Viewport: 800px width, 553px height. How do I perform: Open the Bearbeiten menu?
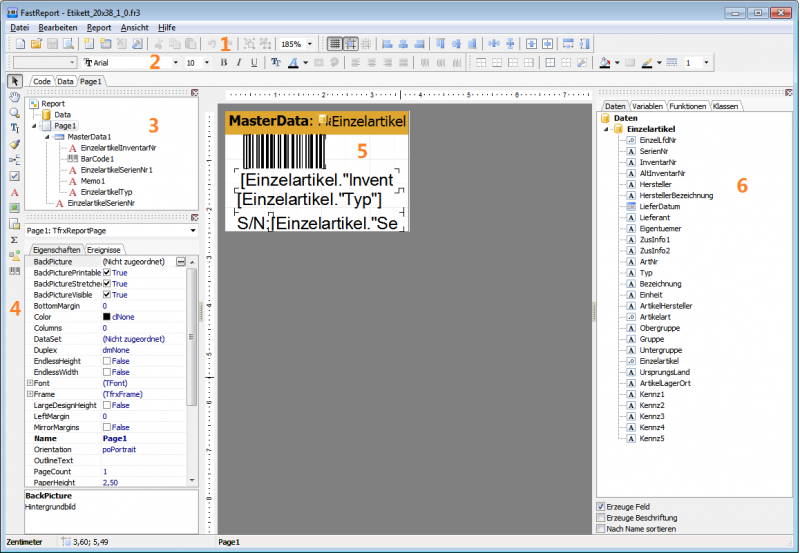click(x=58, y=28)
